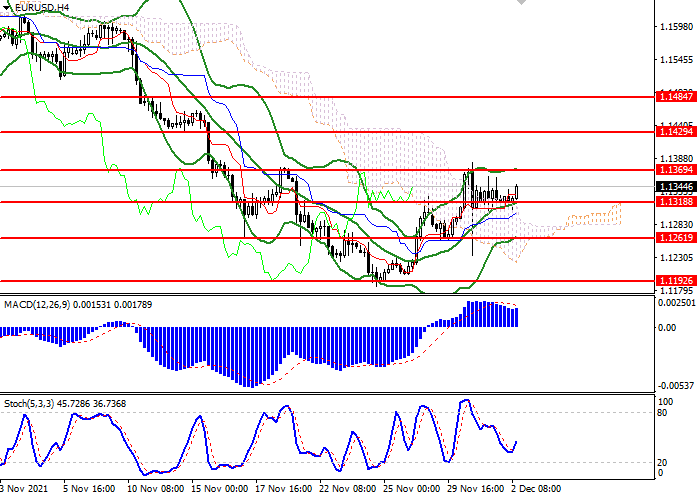Click the 2 Dec 08:00 time label
This screenshot has width=700, height=500.
coord(536,489)
